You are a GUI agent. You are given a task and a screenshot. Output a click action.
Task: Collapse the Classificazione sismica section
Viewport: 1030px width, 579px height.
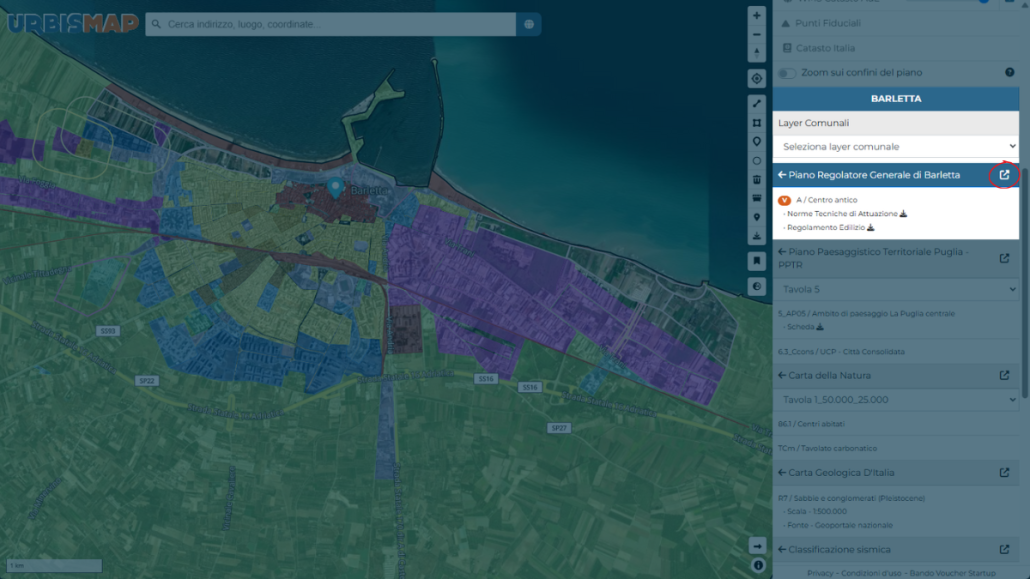[782, 549]
